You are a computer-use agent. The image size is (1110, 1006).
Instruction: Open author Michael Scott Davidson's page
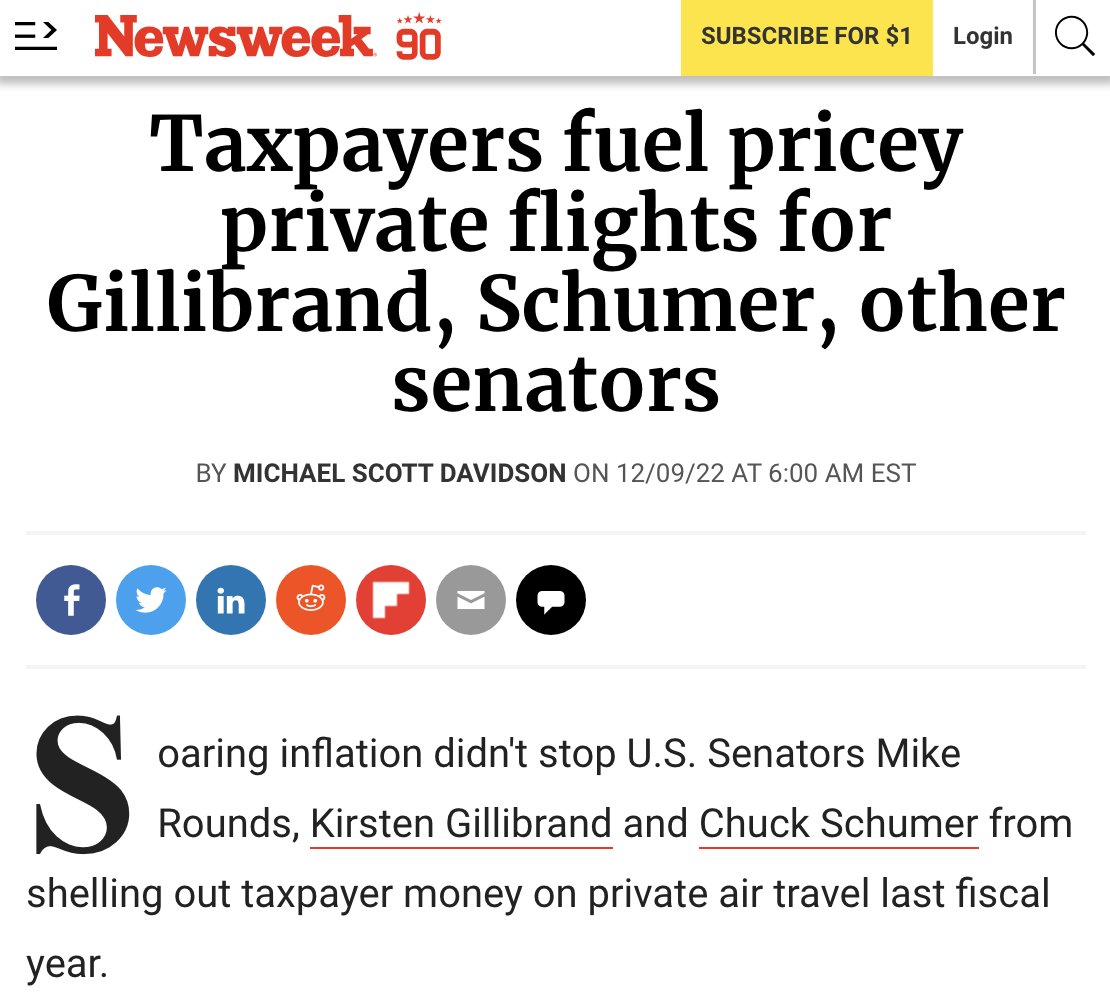coord(399,473)
